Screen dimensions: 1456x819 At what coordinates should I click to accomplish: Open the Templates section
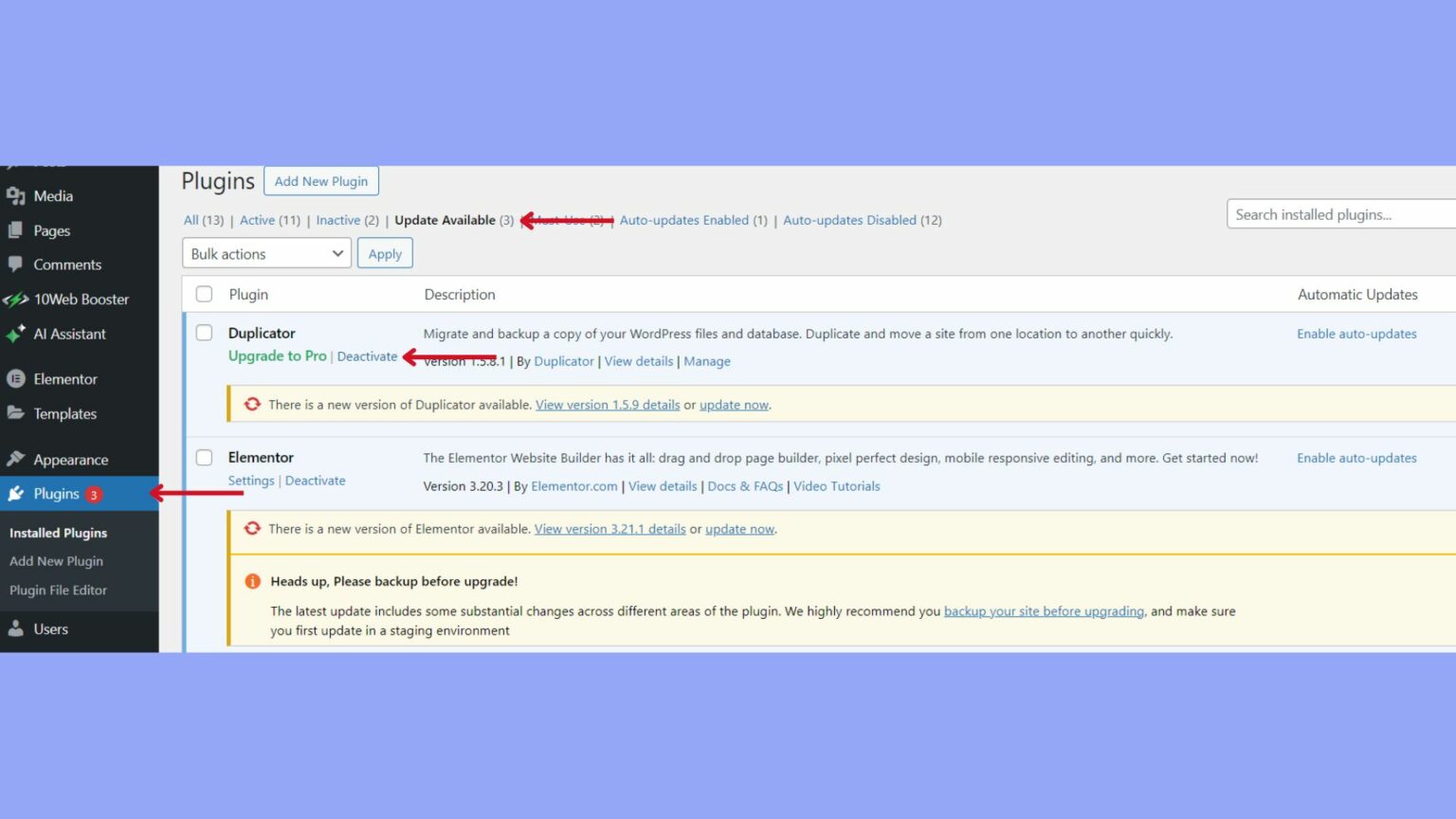64,413
